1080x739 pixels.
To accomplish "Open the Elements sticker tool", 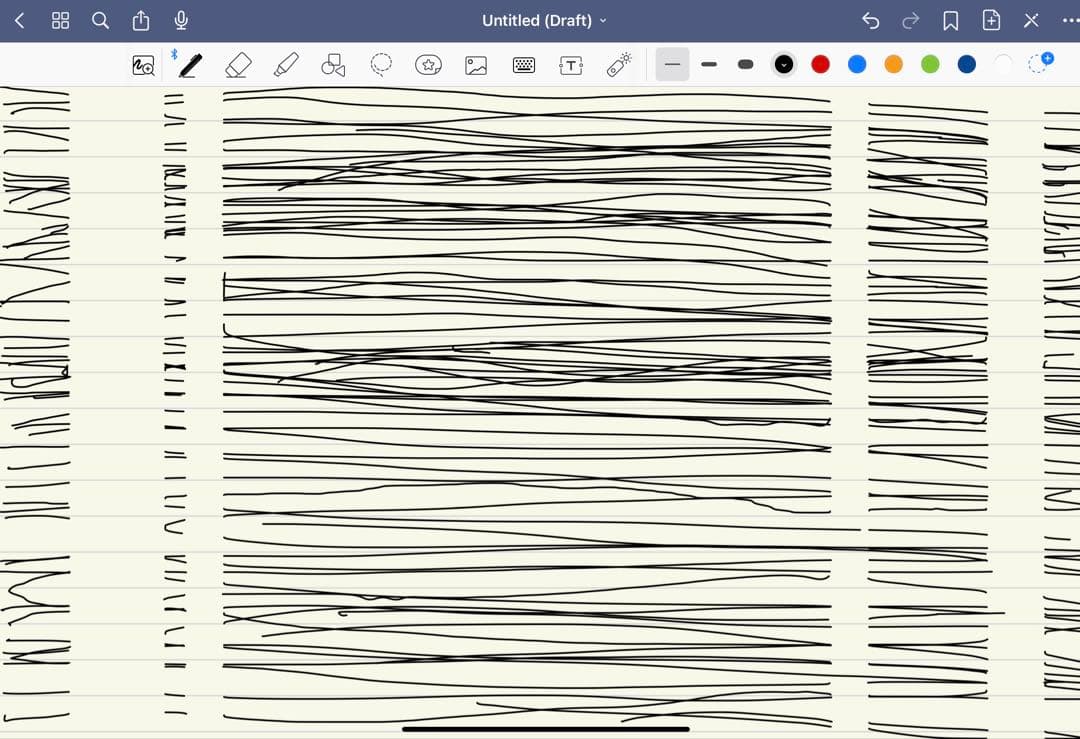I will coord(428,65).
